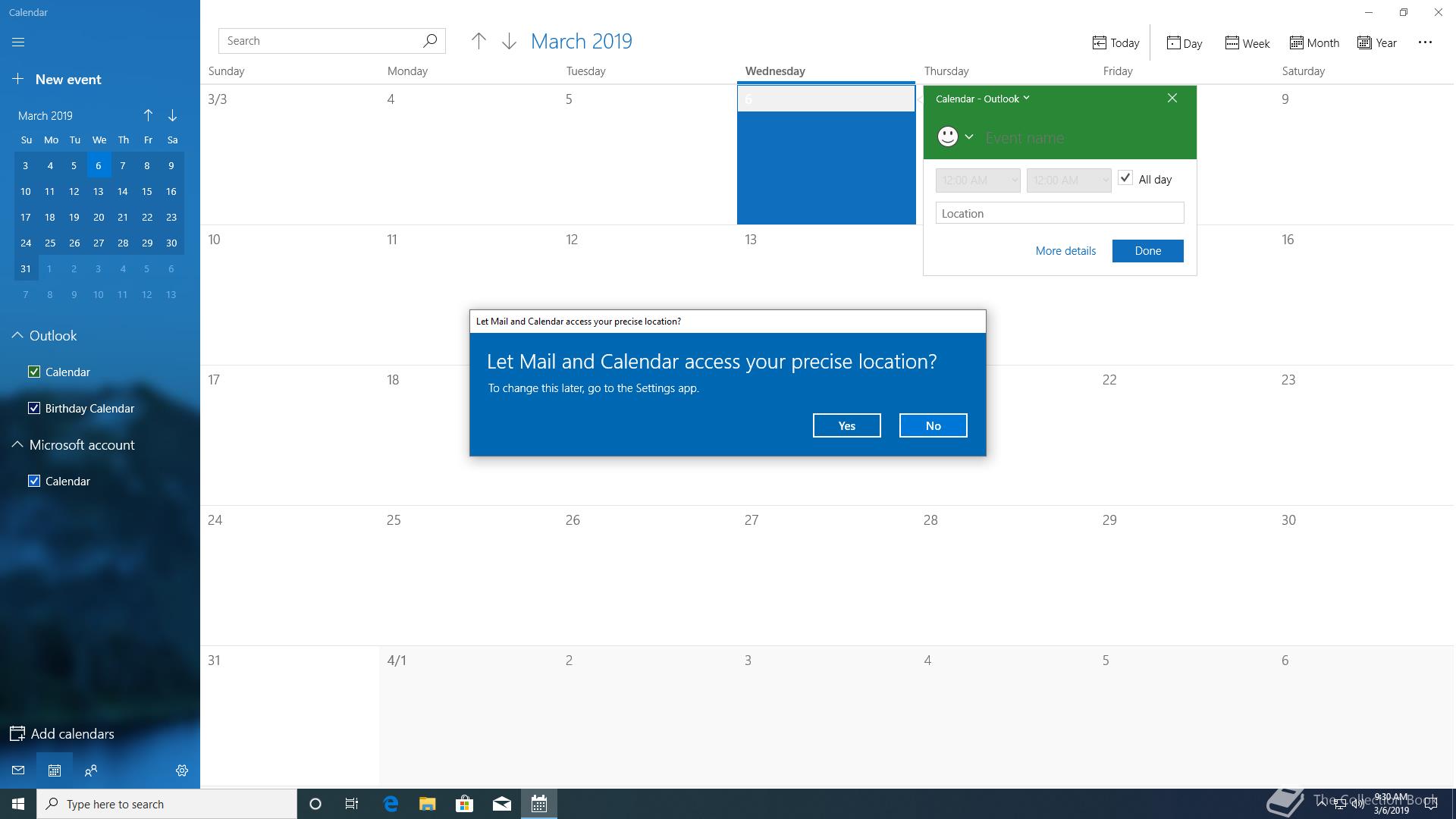The image size is (1456, 819).
Task: Click the Location input field
Action: (x=1059, y=213)
